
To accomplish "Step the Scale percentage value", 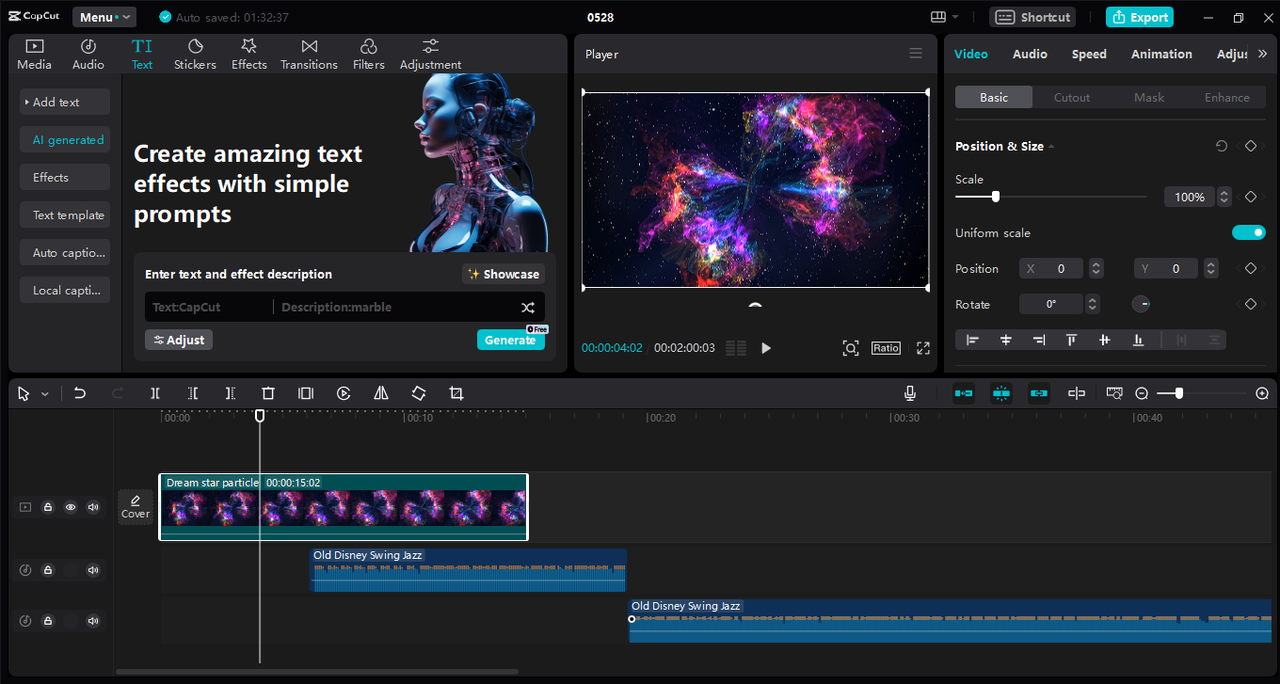I will tap(1224, 197).
